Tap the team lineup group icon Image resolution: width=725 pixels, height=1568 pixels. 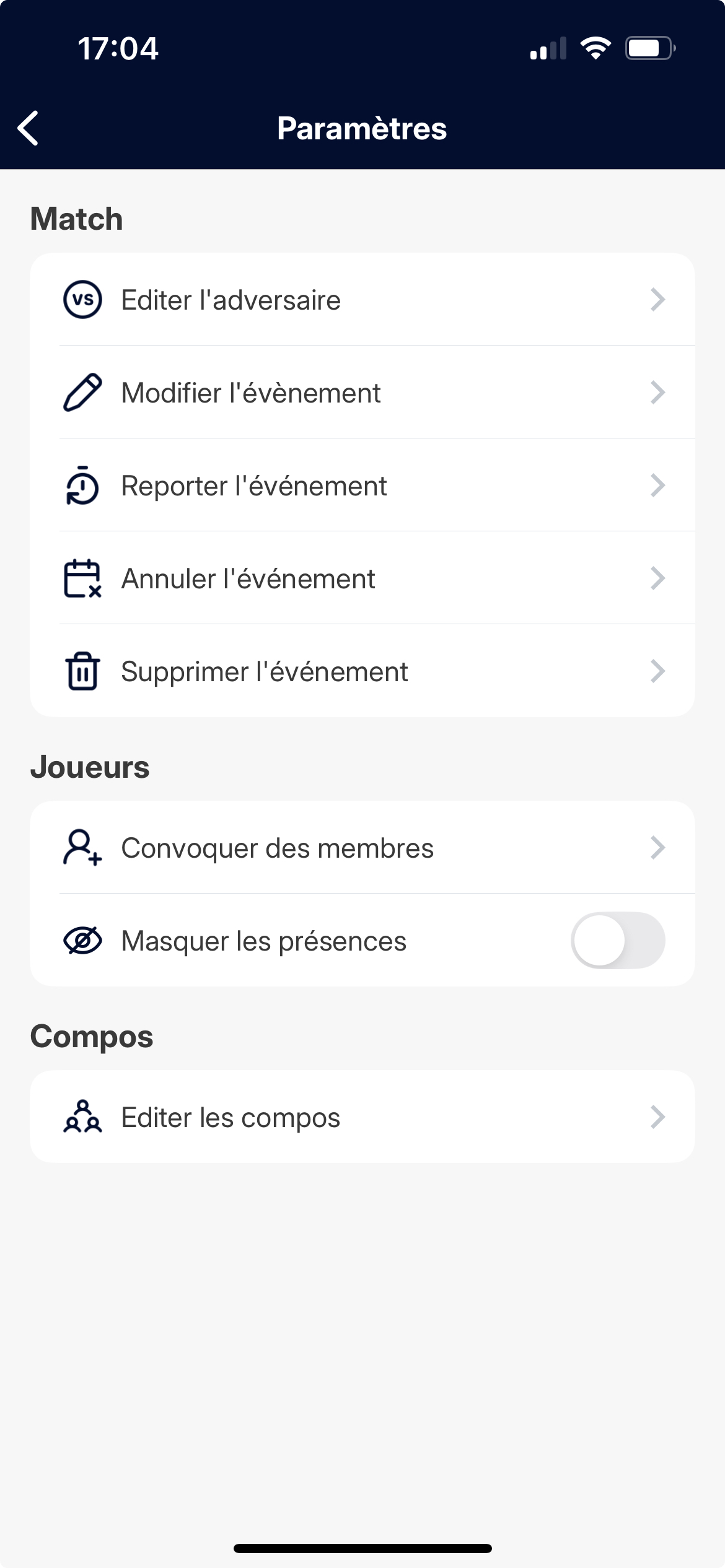(x=82, y=1117)
